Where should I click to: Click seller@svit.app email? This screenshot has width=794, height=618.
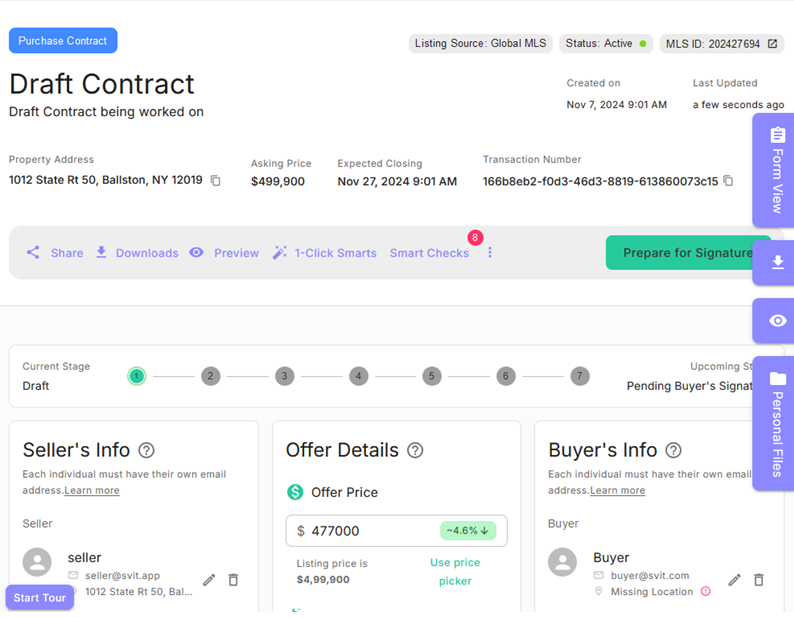point(123,575)
